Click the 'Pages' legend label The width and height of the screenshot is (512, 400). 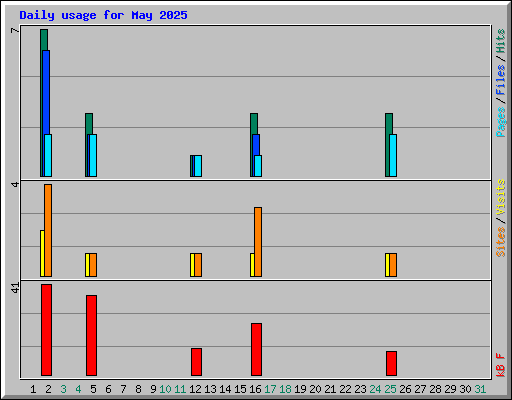coord(500,122)
